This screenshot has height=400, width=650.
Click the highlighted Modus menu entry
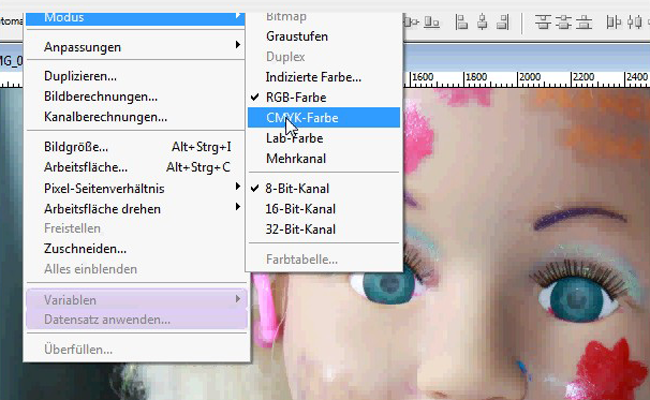pyautogui.click(x=136, y=19)
